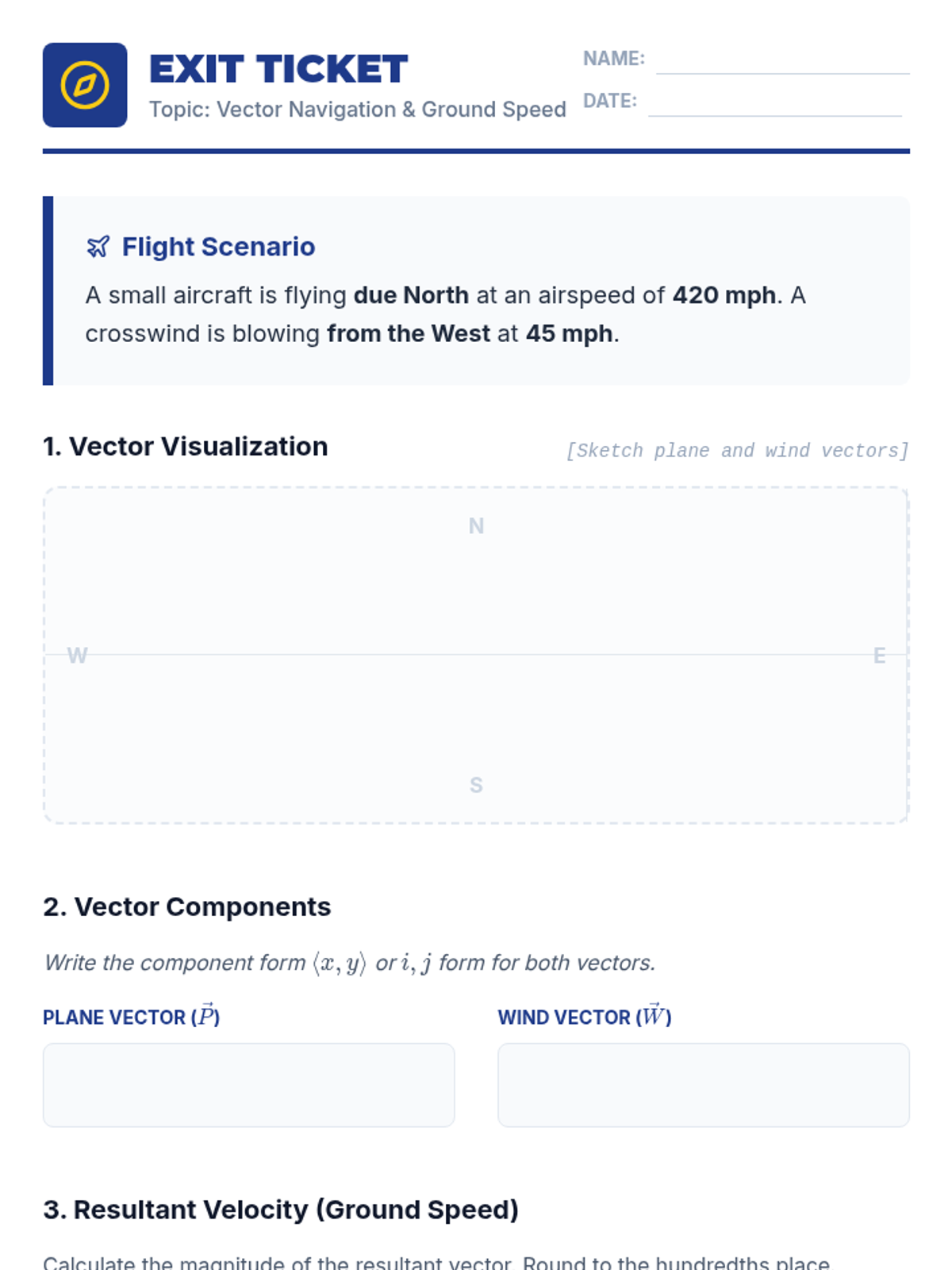The width and height of the screenshot is (952, 1270).
Task: Click the bold 420 mph text
Action: [x=724, y=295]
